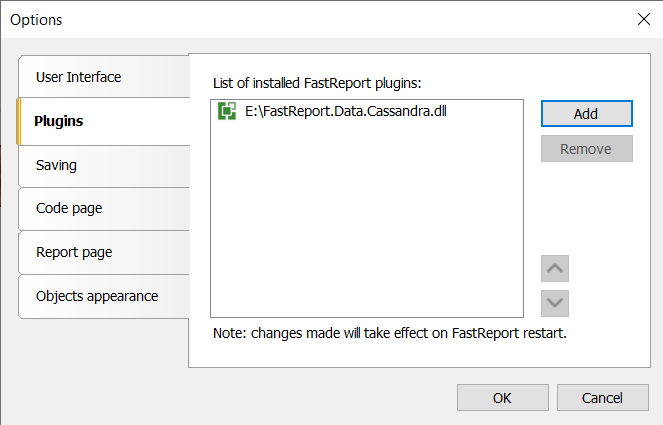Move the selected plugin up with the up arrow

click(x=555, y=268)
